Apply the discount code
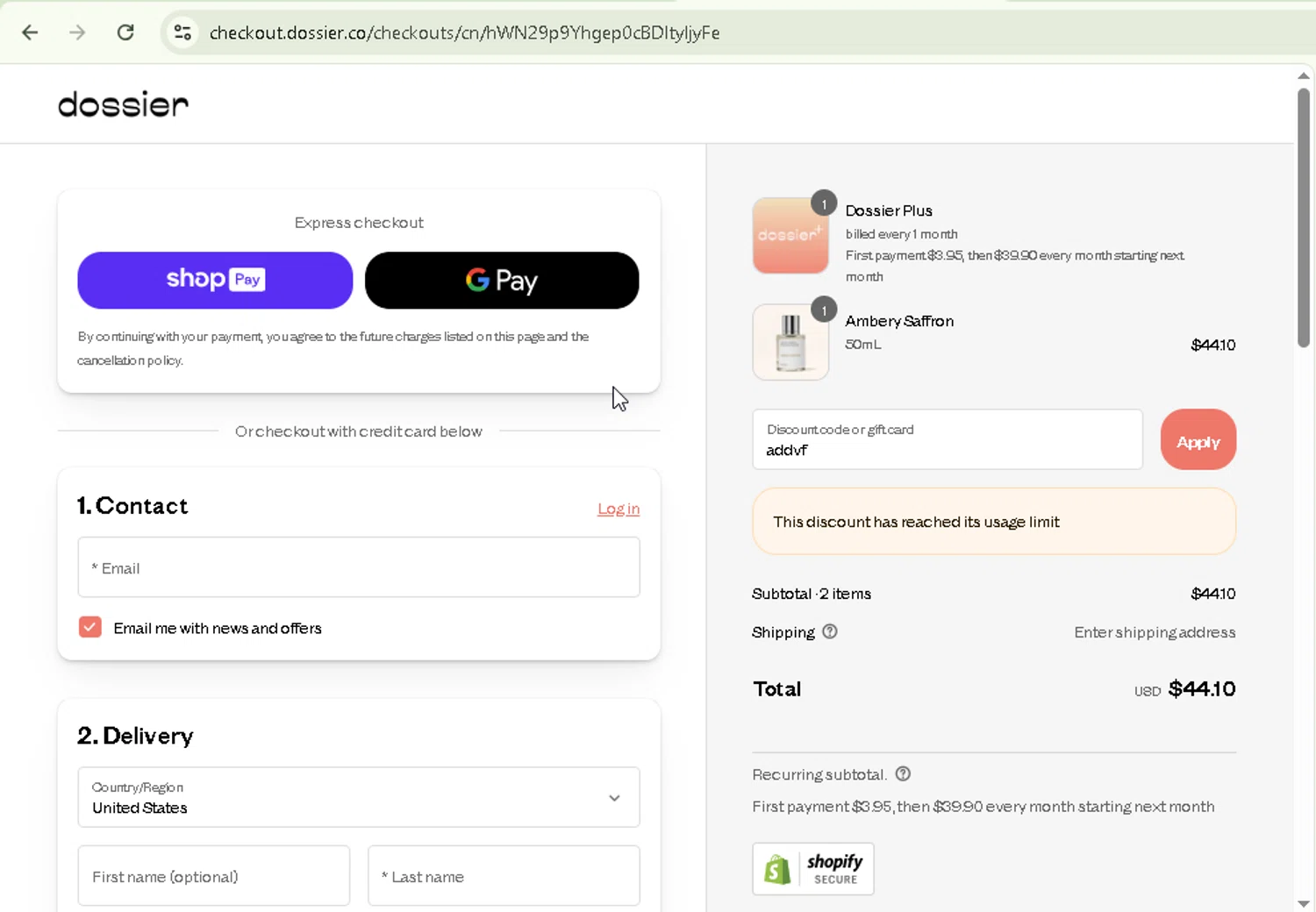This screenshot has height=912, width=1316. click(x=1198, y=440)
